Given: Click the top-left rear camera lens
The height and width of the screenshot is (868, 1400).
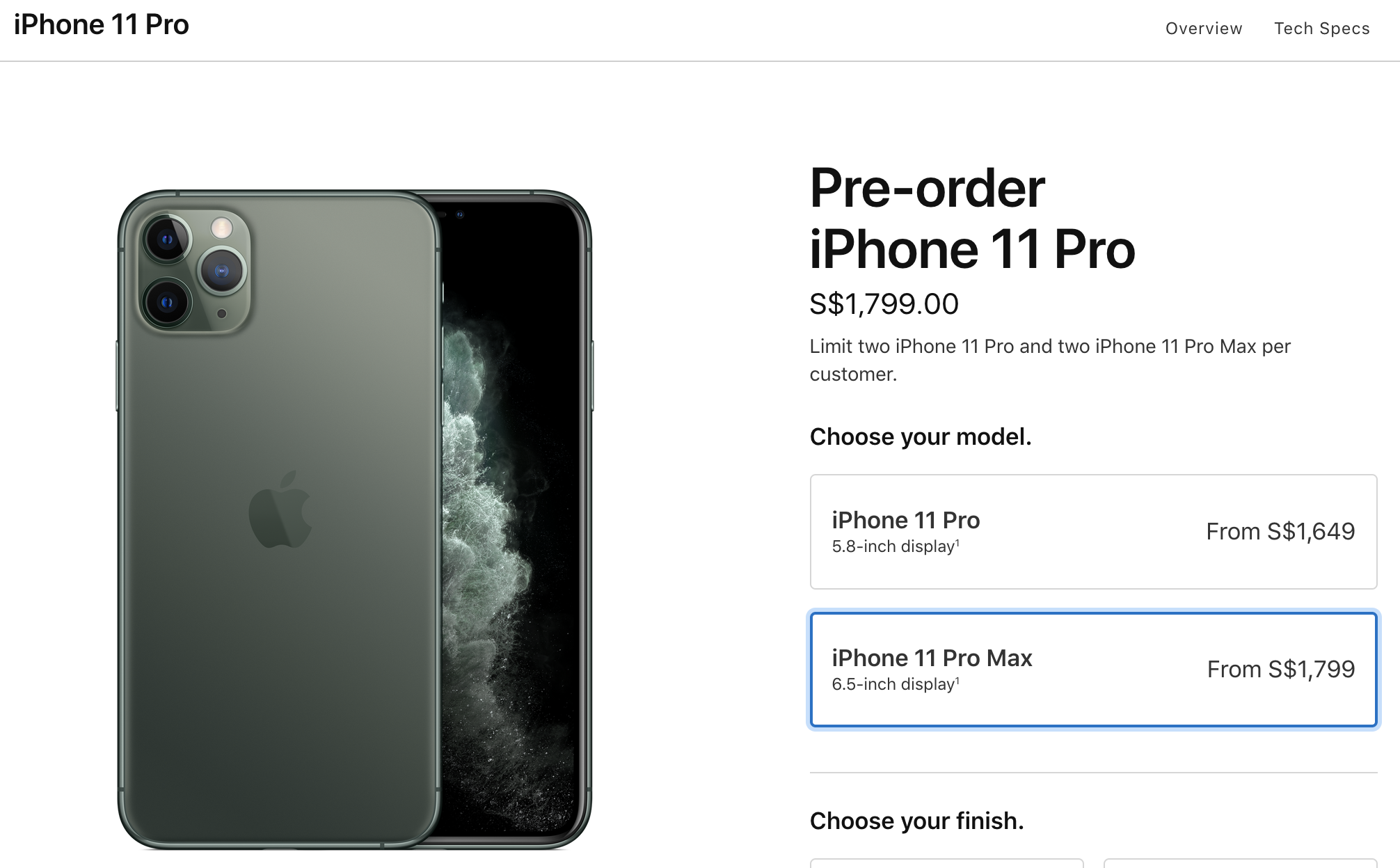Looking at the screenshot, I should 167,239.
